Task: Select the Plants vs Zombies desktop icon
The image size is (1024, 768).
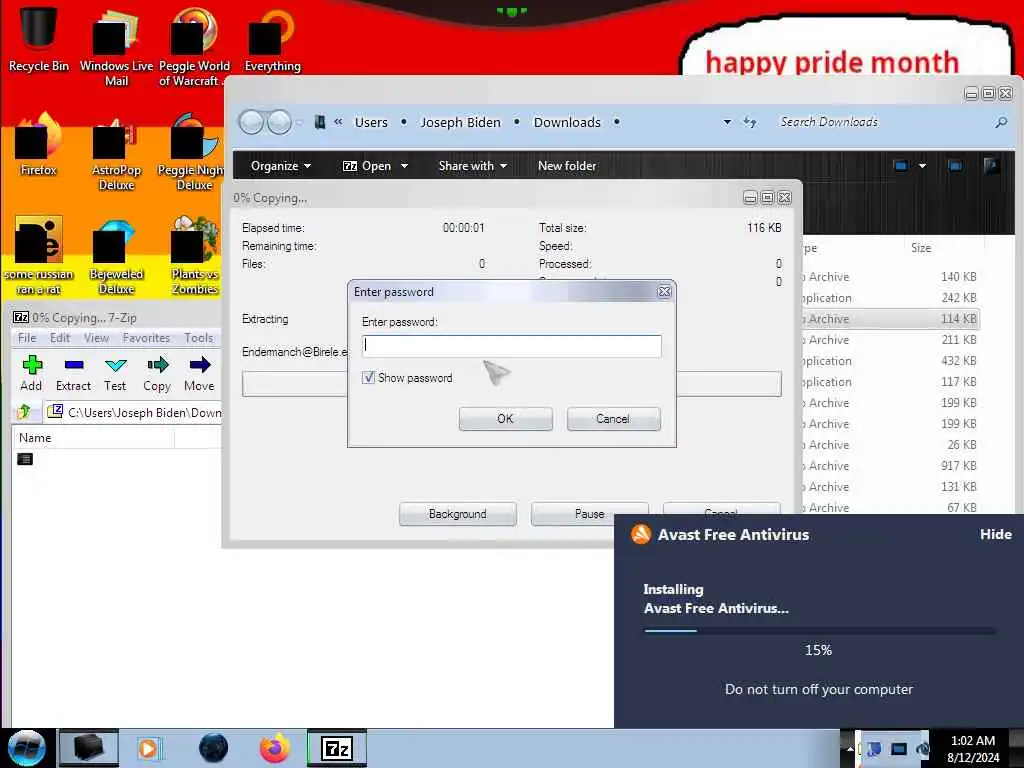Action: [x=194, y=256]
